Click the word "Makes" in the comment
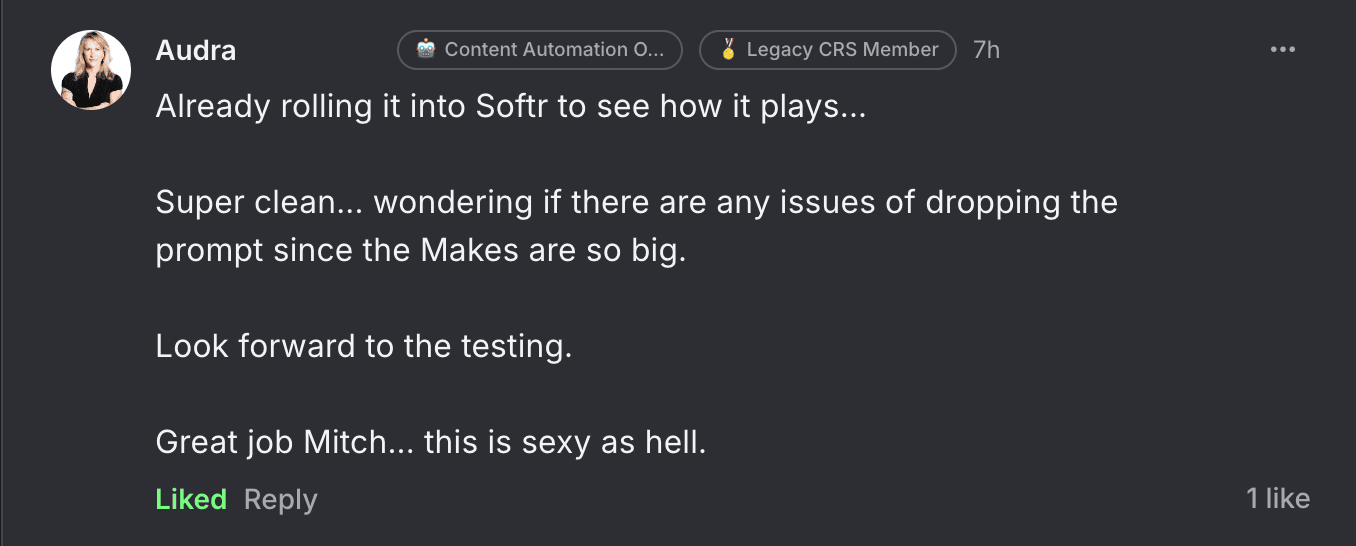The image size is (1356, 546). click(467, 250)
